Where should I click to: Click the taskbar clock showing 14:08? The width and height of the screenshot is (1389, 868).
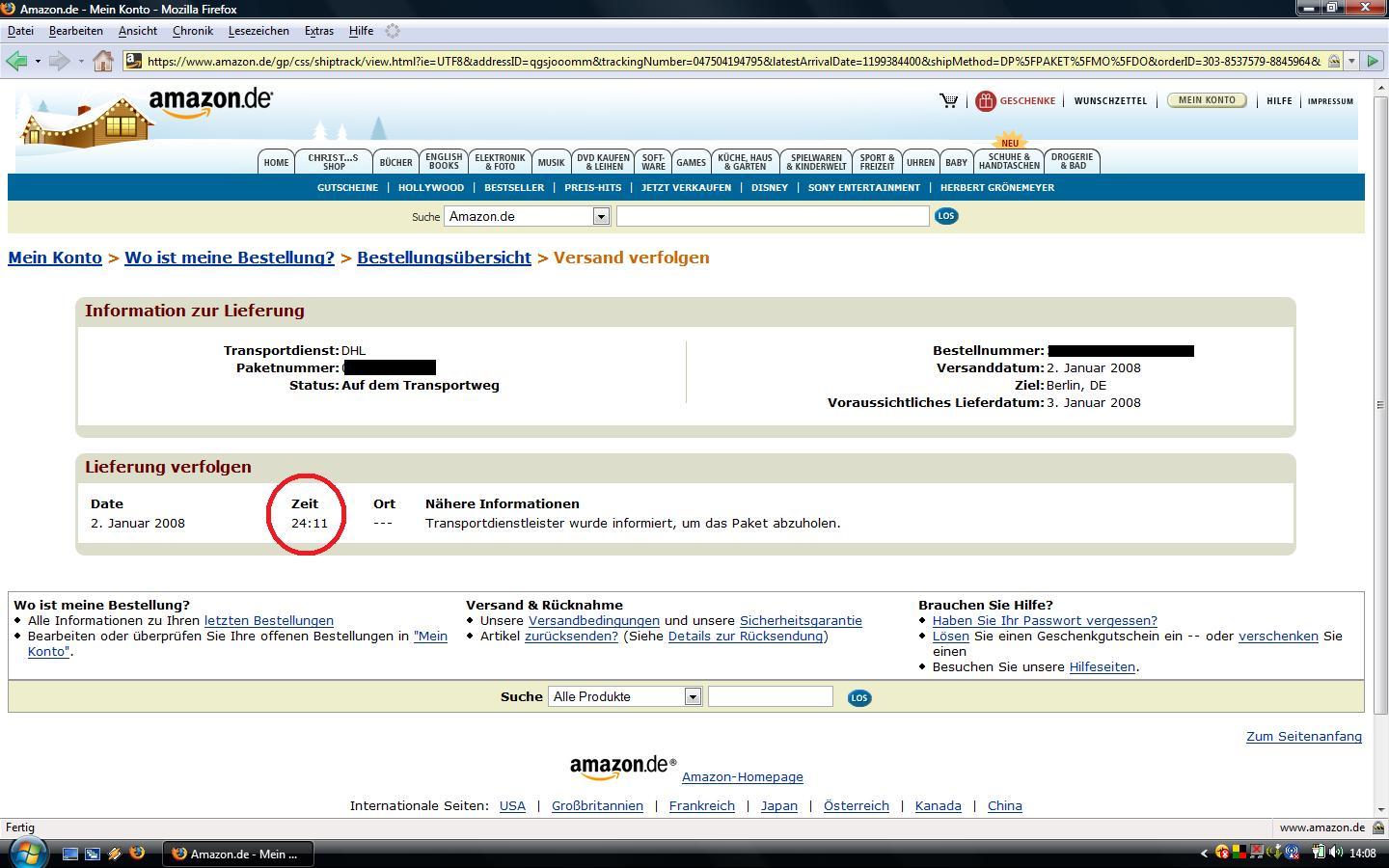(x=1362, y=854)
